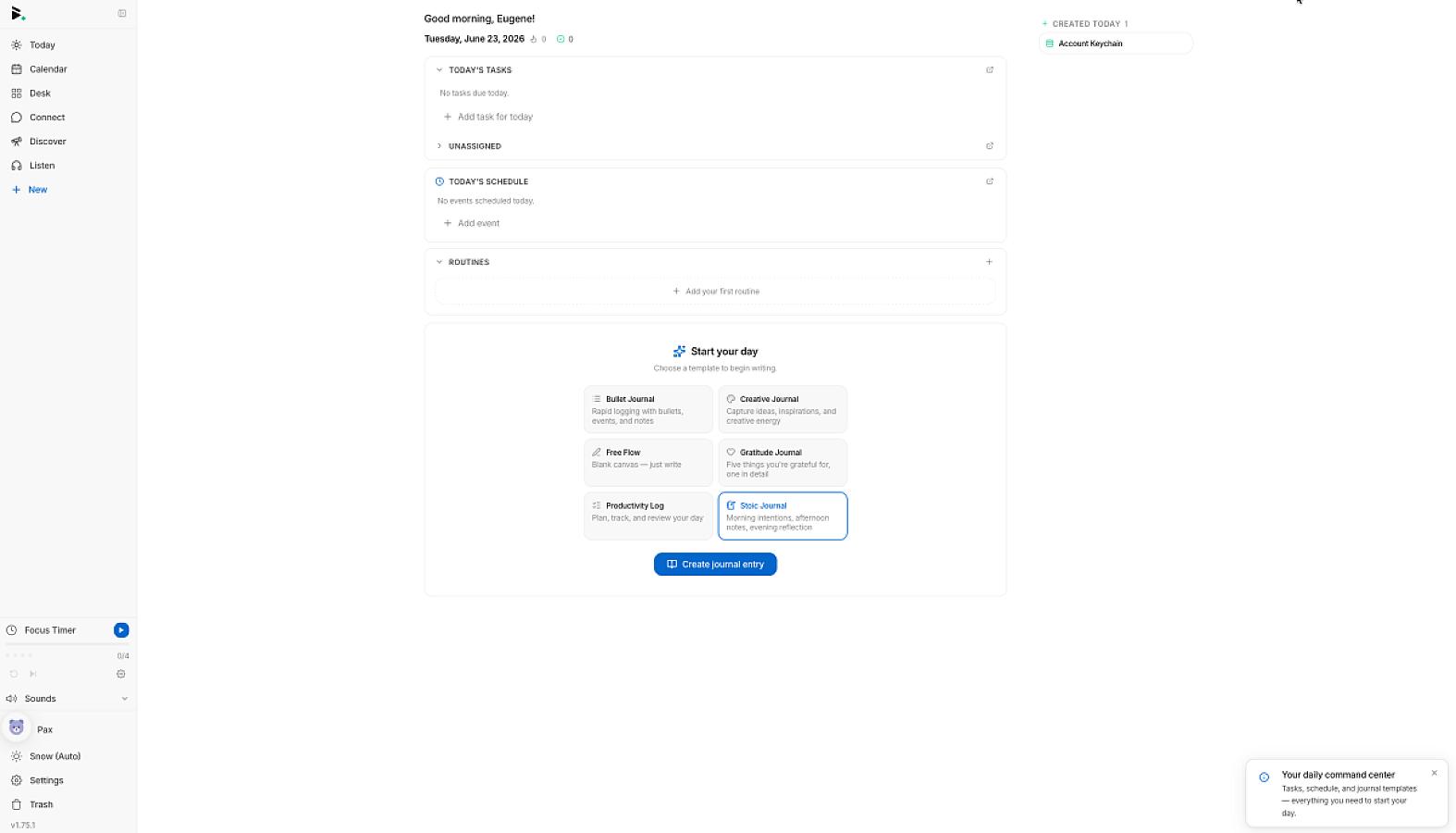Open Today's Tasks in external view icon
Viewport: 1456px width, 833px height.
pos(990,69)
